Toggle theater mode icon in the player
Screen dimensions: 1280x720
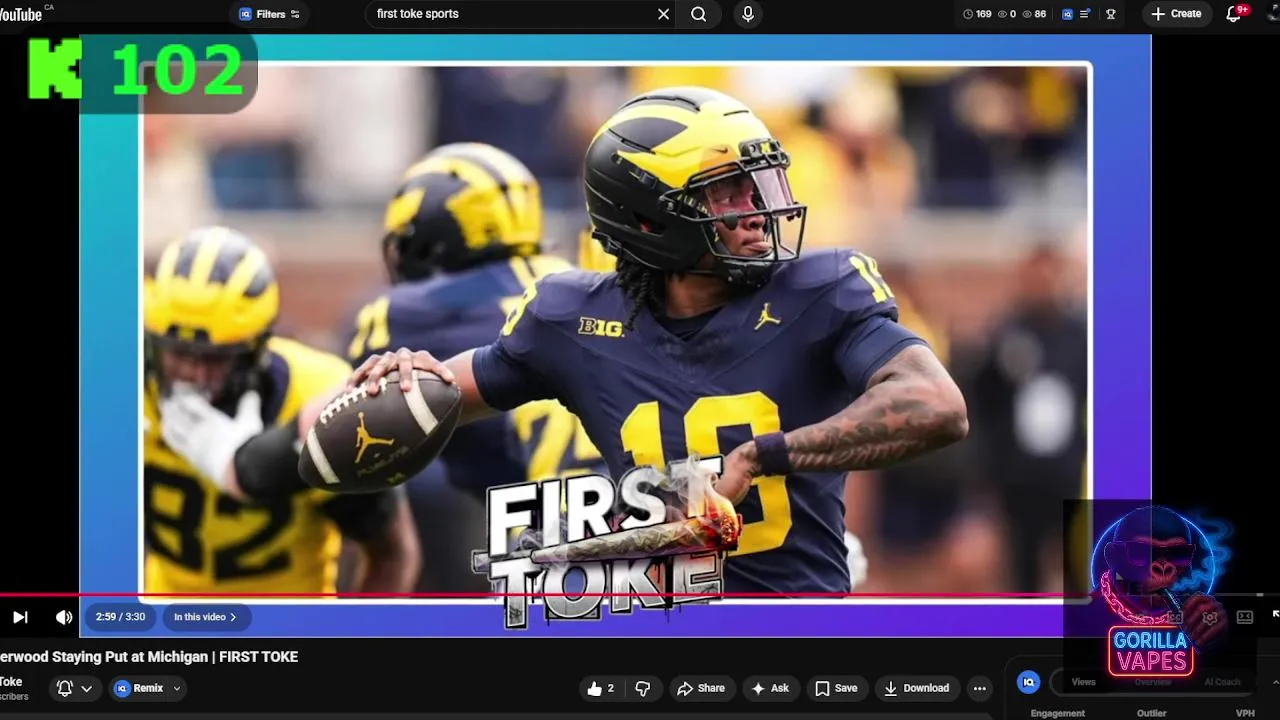click(x=1245, y=617)
